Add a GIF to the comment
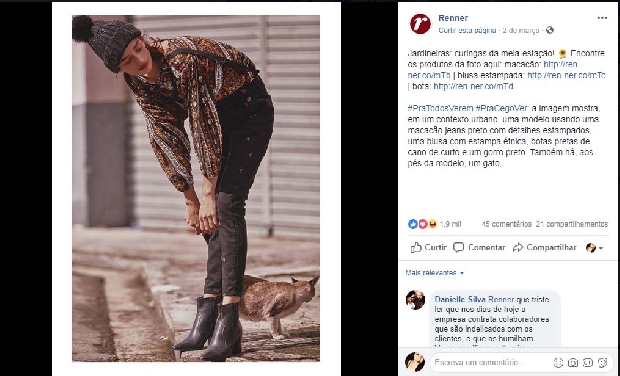Viewport: 620px width, 376px height. coord(588,362)
